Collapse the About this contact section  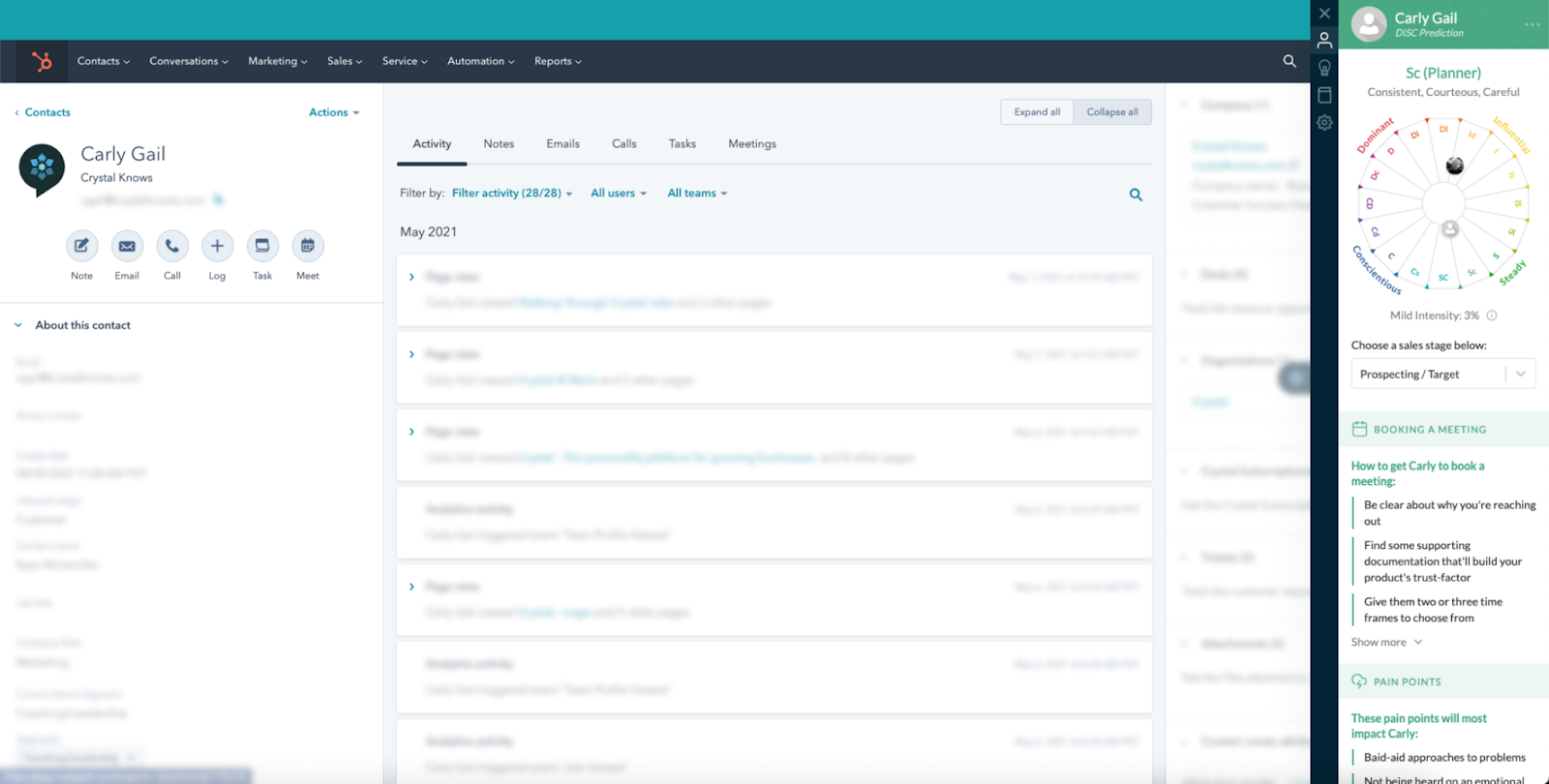(x=18, y=325)
